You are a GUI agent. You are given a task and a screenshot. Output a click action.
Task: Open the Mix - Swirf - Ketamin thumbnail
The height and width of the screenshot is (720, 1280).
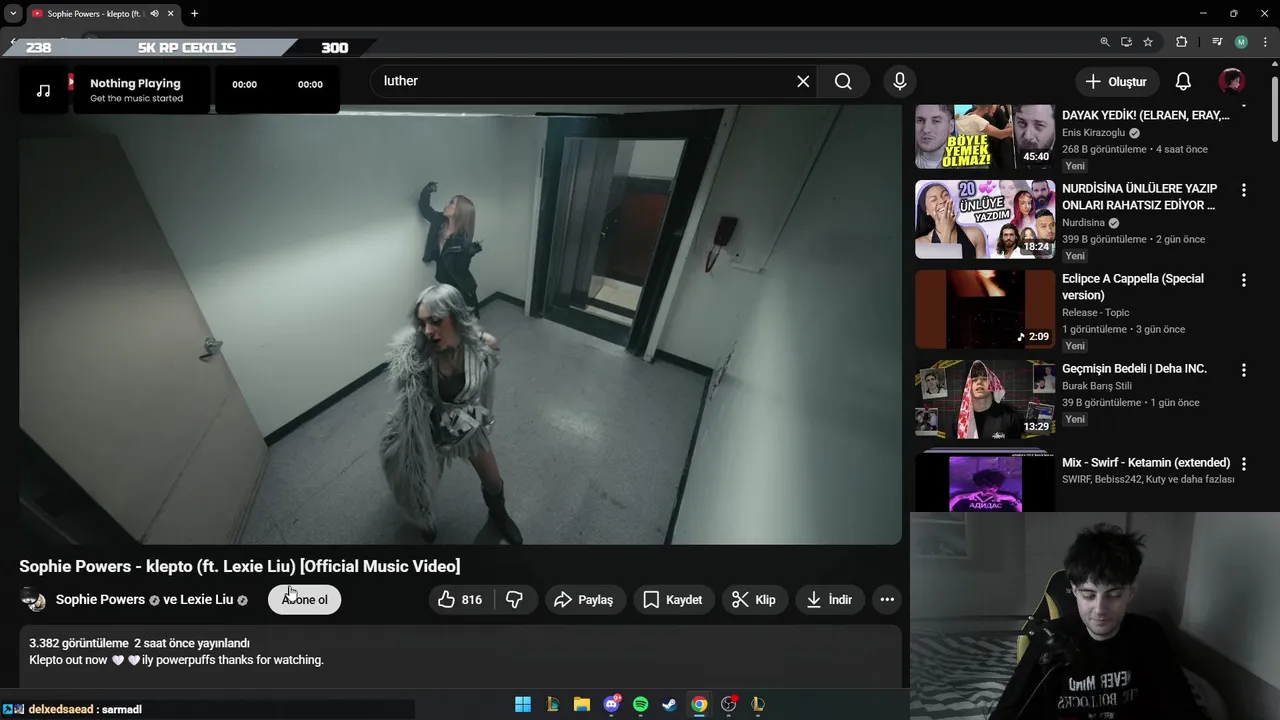[985, 481]
